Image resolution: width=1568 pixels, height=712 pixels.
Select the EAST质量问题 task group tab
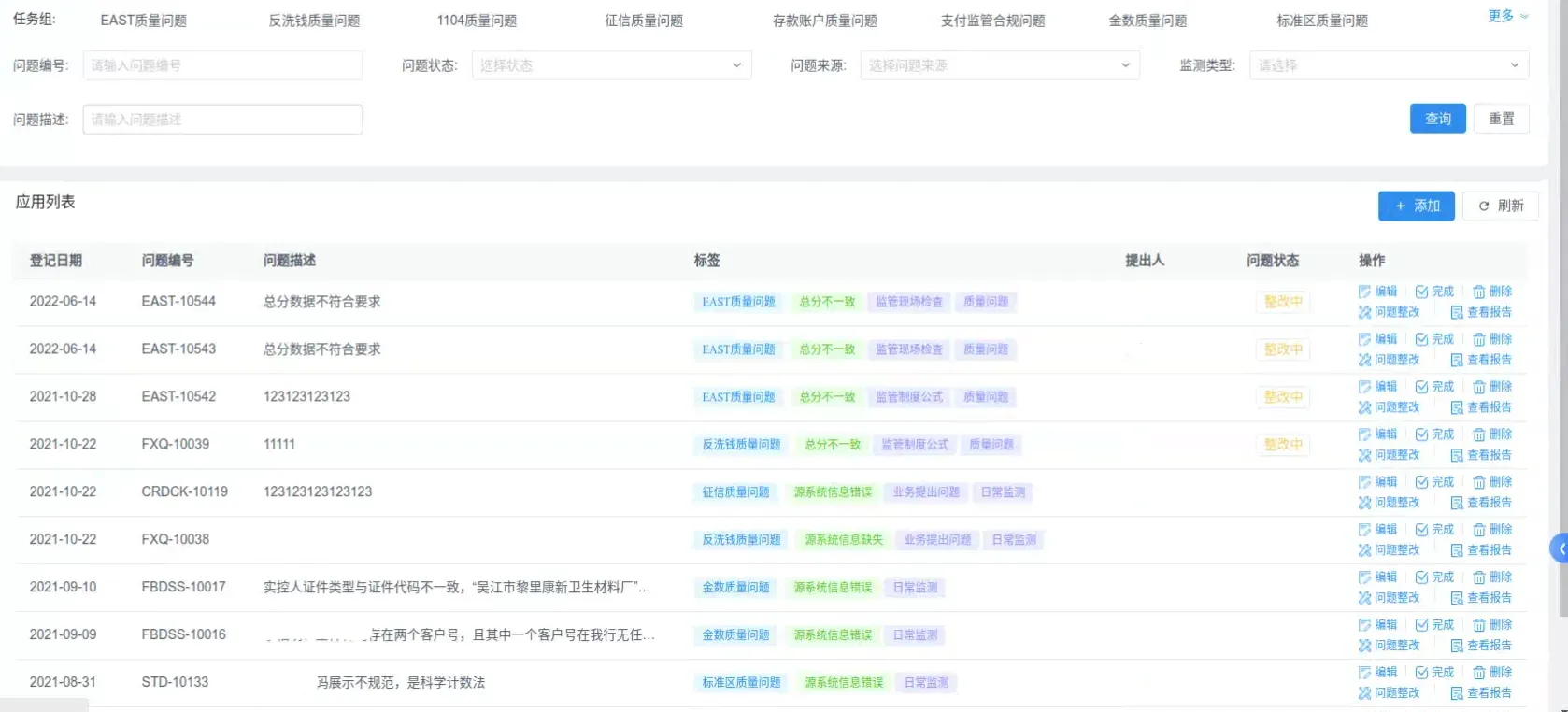point(144,21)
